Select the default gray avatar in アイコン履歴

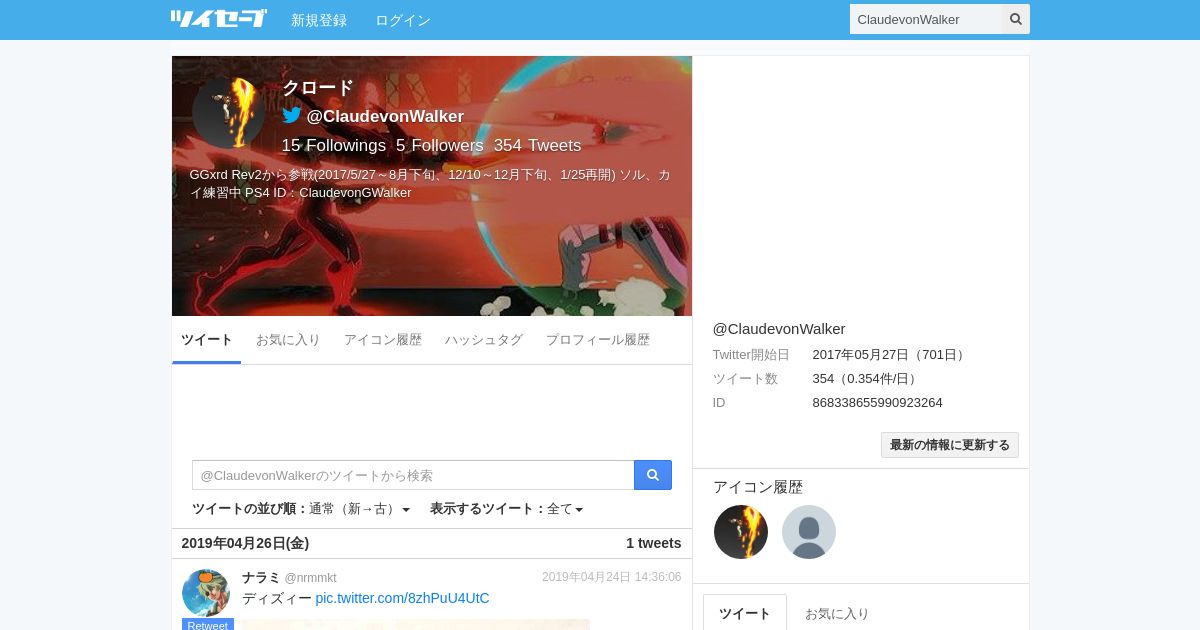click(x=809, y=532)
